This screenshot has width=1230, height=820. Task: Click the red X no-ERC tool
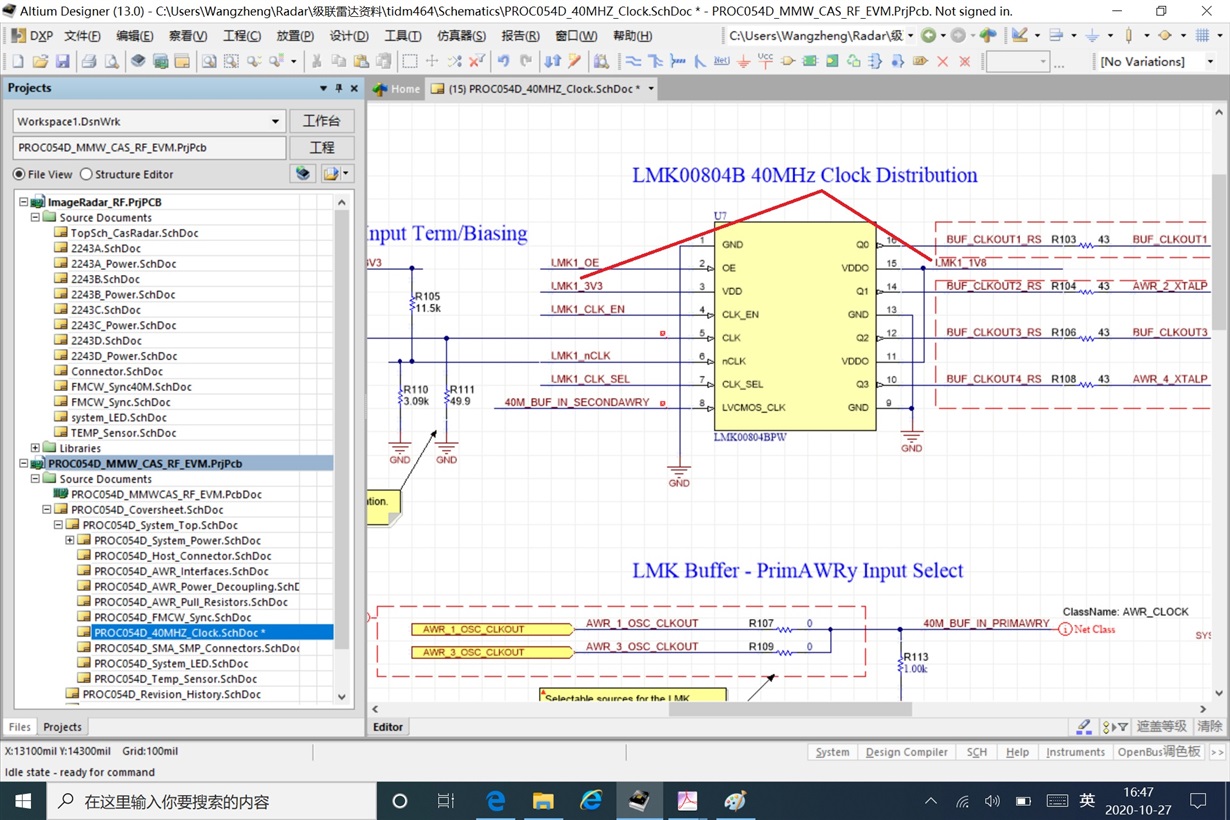point(942,61)
